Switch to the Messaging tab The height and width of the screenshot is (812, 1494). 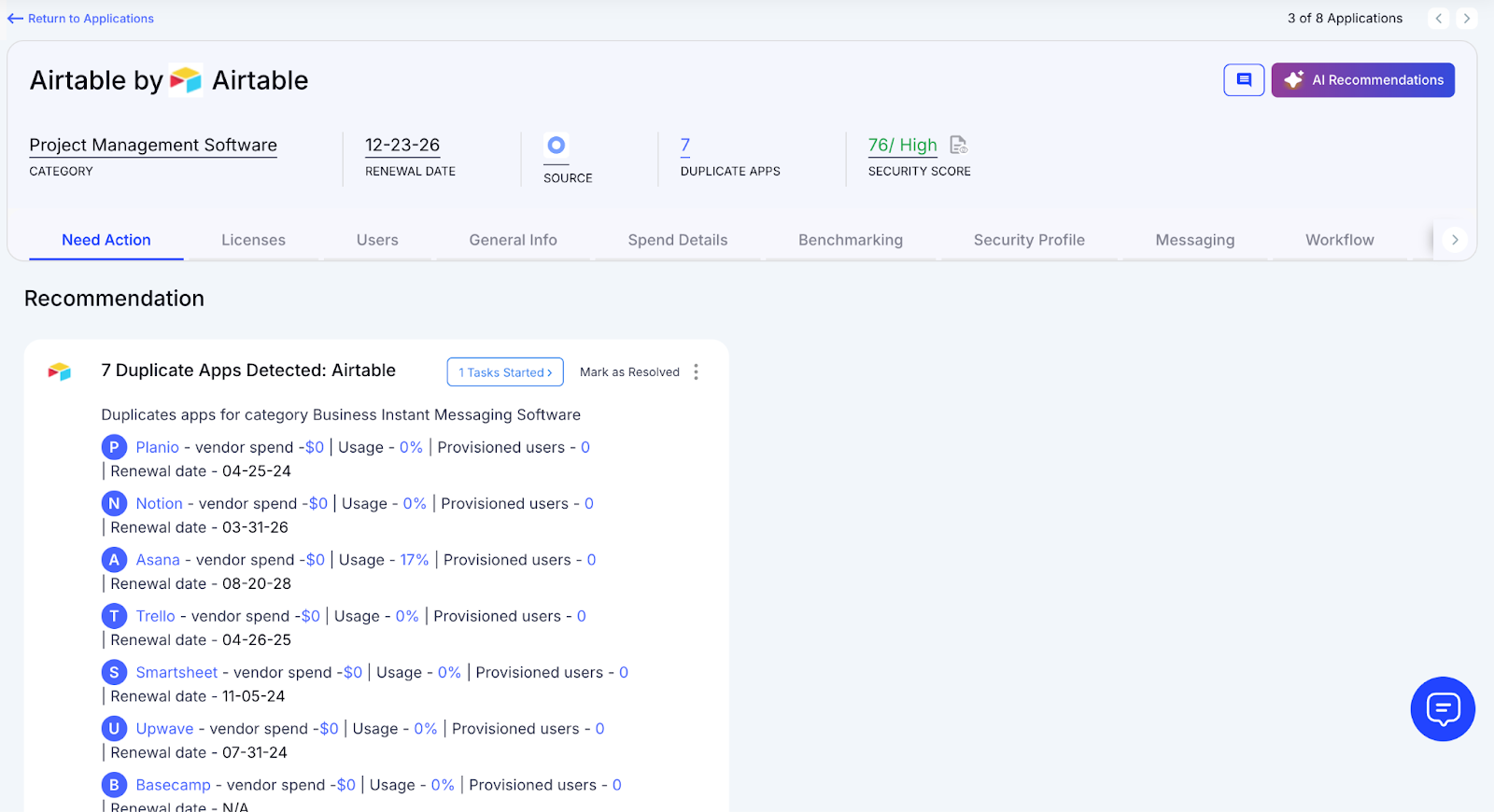coord(1195,240)
